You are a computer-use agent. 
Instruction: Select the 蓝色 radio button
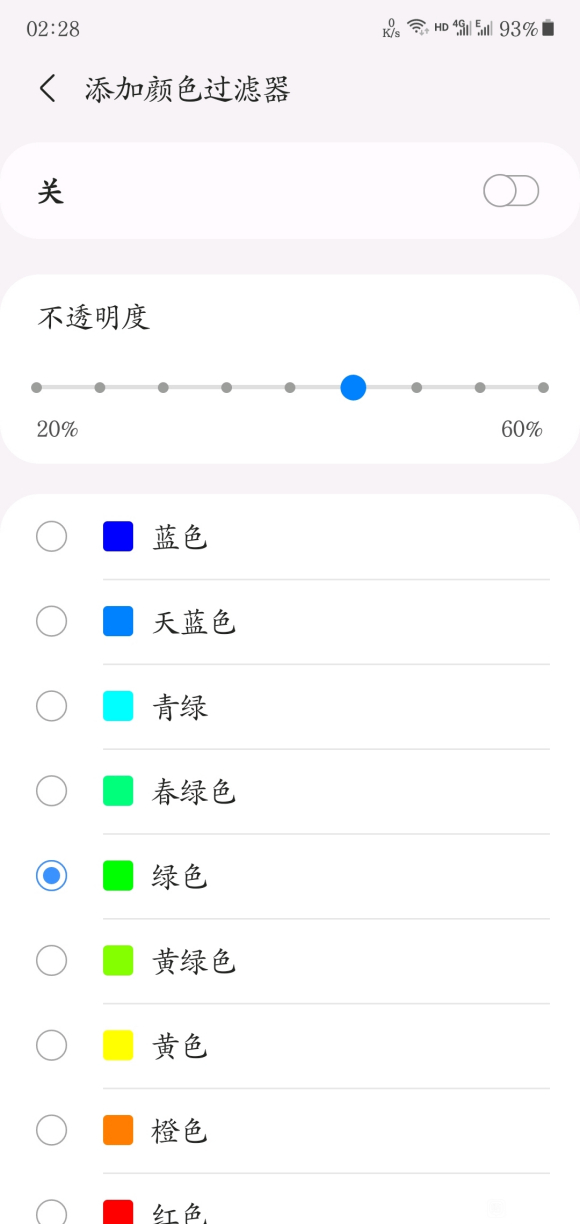(x=51, y=537)
